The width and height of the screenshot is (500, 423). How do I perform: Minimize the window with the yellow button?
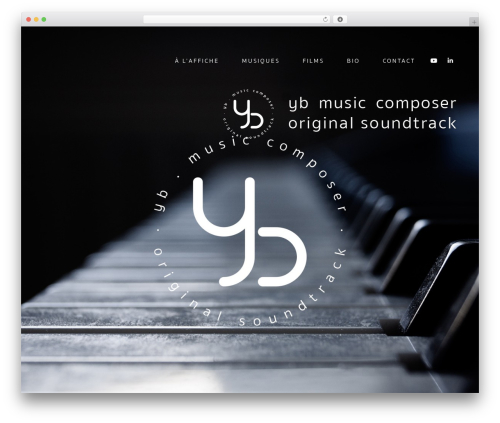click(x=36, y=19)
